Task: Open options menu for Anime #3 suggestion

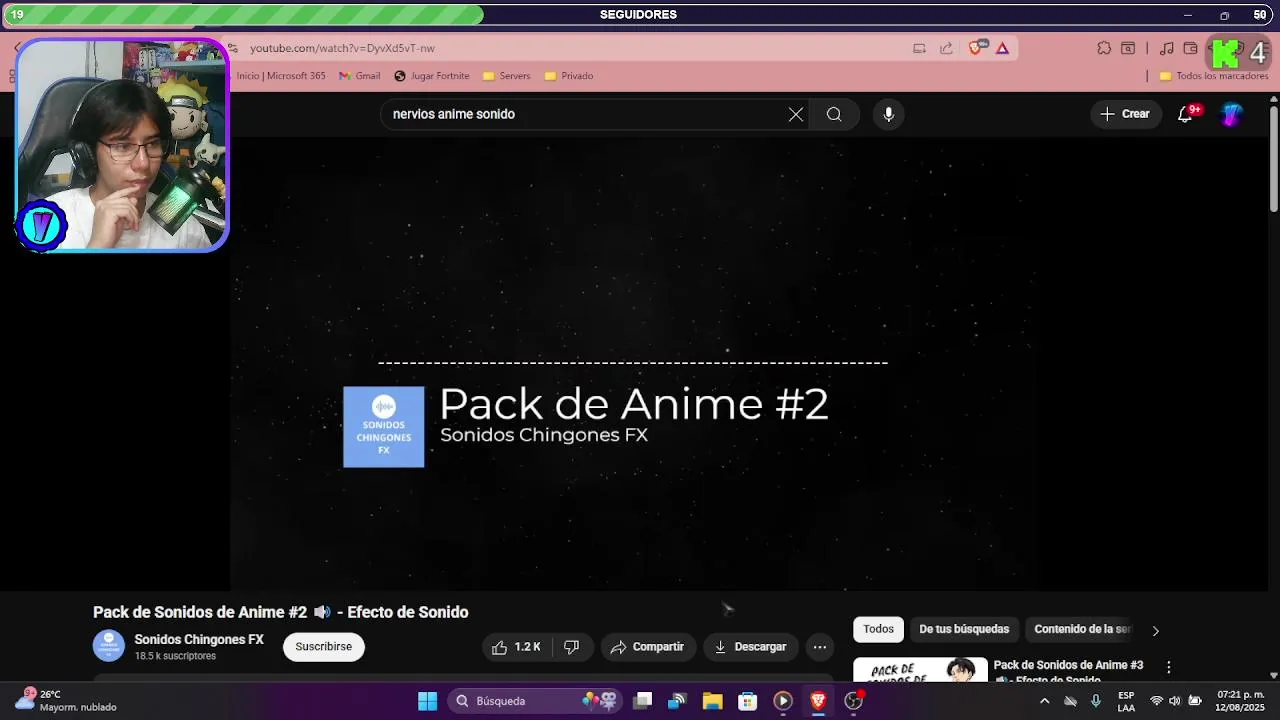Action: (x=1168, y=667)
